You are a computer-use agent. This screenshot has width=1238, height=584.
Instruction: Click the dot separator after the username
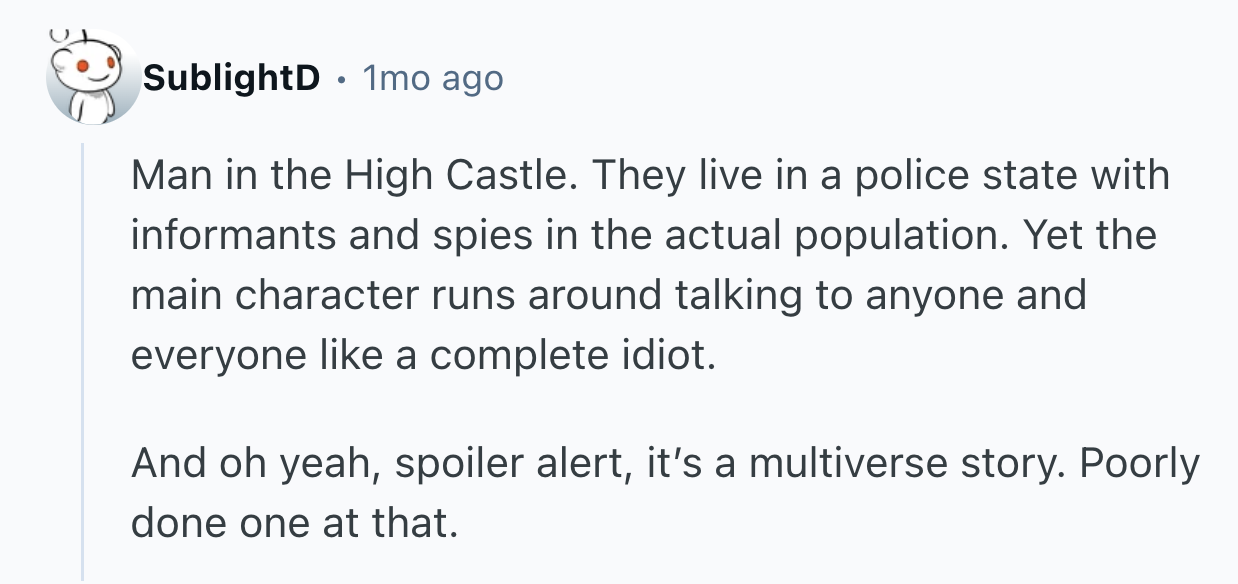coord(341,78)
